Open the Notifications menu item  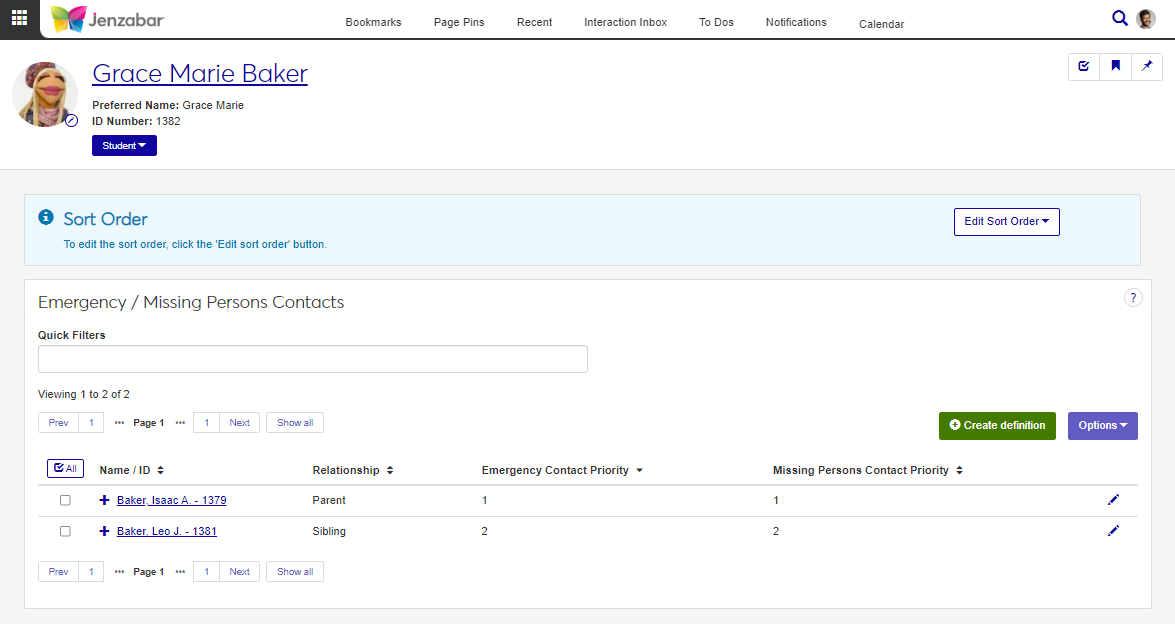(x=796, y=22)
